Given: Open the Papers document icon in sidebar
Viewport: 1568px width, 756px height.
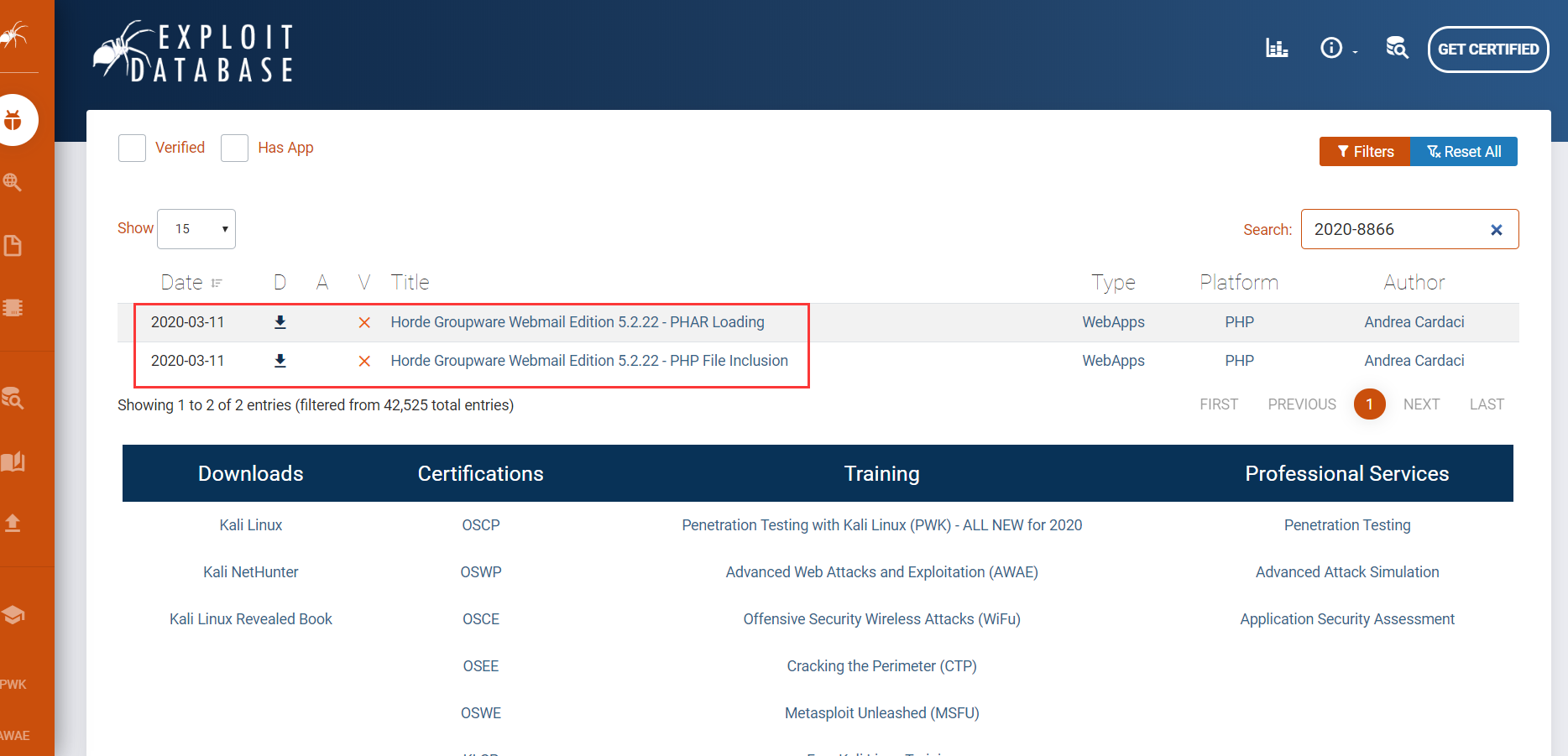Looking at the screenshot, I should [13, 245].
